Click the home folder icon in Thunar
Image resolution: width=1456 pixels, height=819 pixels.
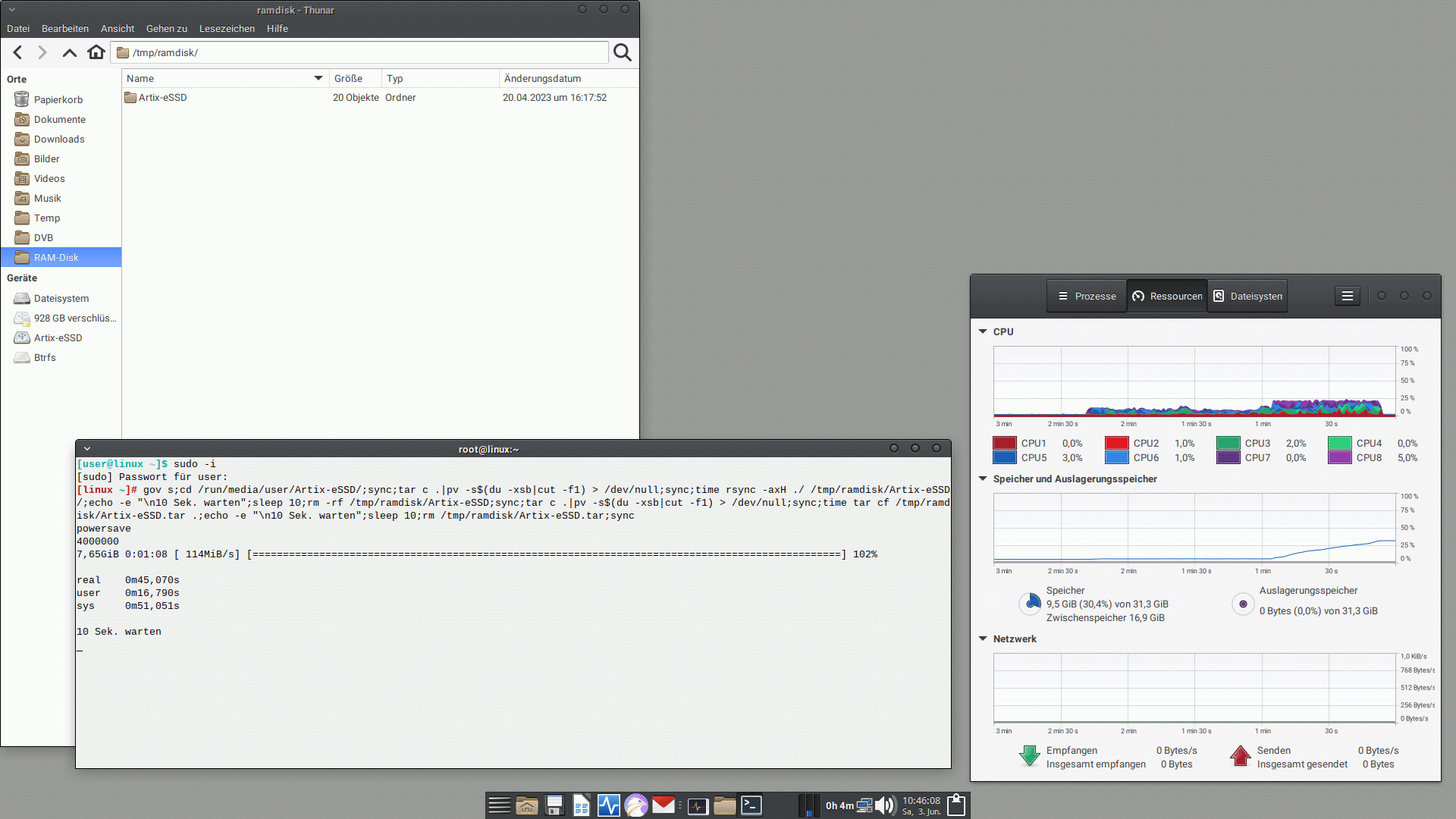point(96,52)
